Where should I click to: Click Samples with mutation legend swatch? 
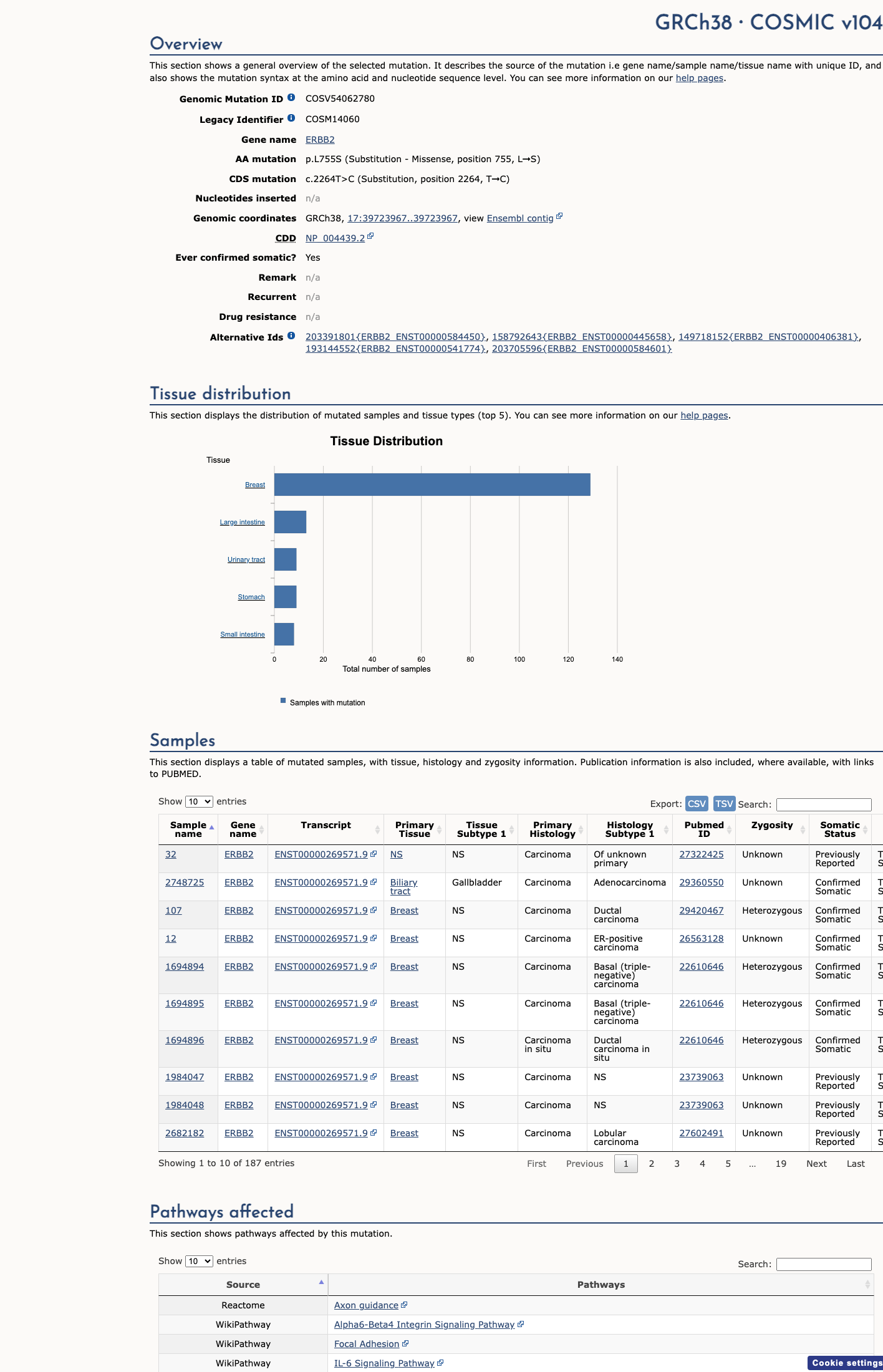coord(283,701)
